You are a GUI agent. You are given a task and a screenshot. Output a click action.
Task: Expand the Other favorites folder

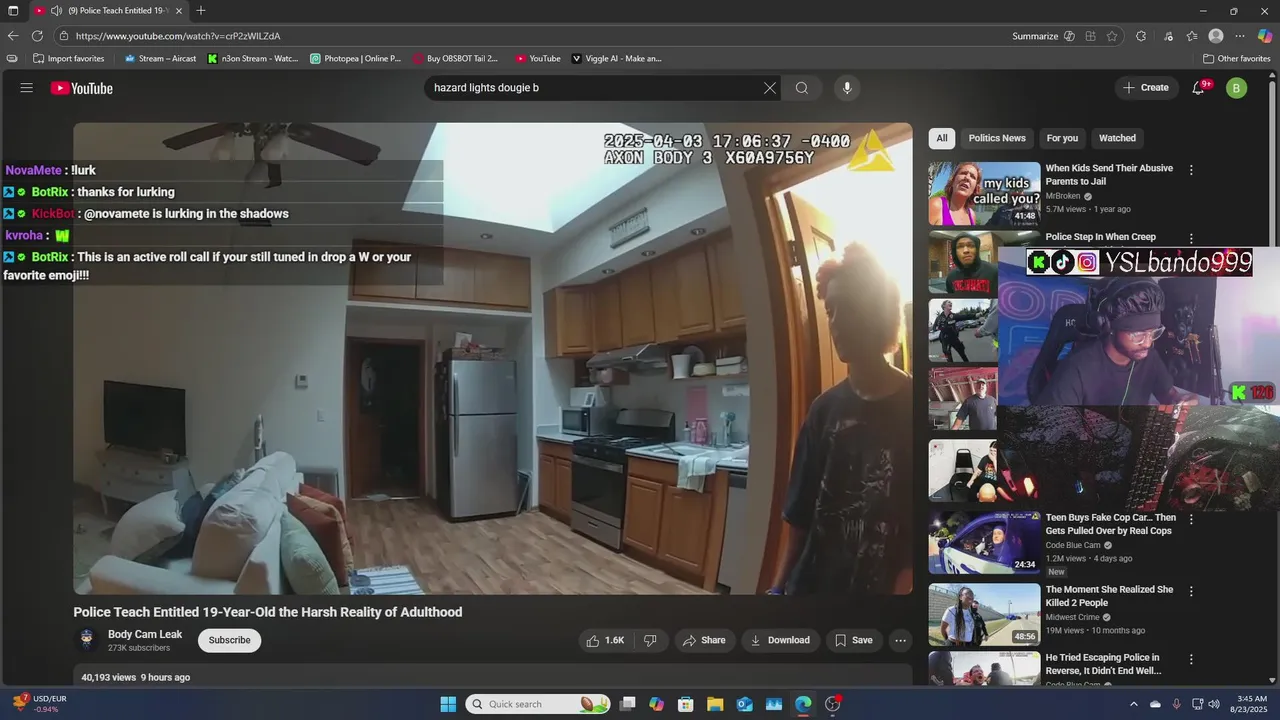(x=1237, y=58)
